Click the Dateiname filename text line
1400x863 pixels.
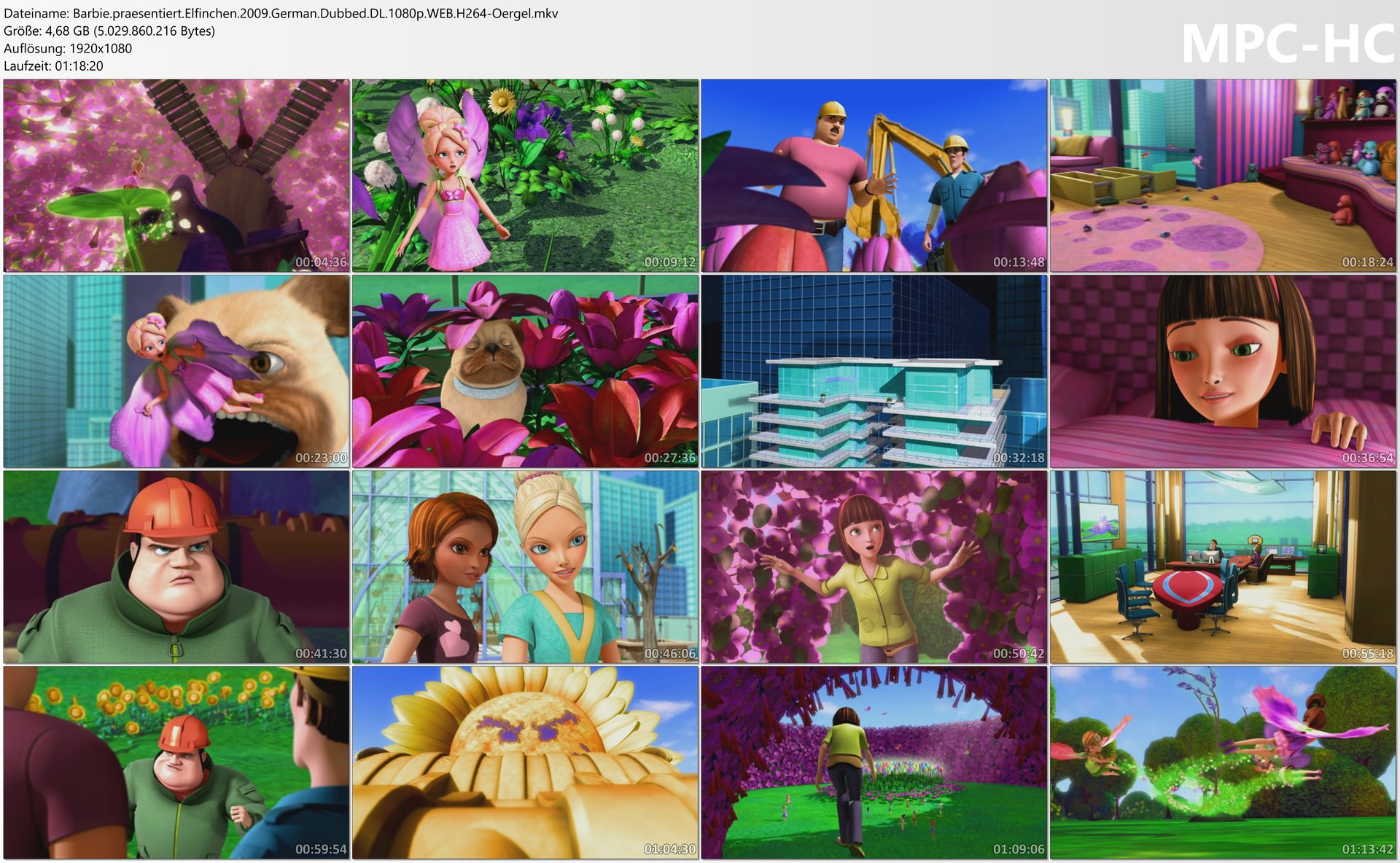281,13
